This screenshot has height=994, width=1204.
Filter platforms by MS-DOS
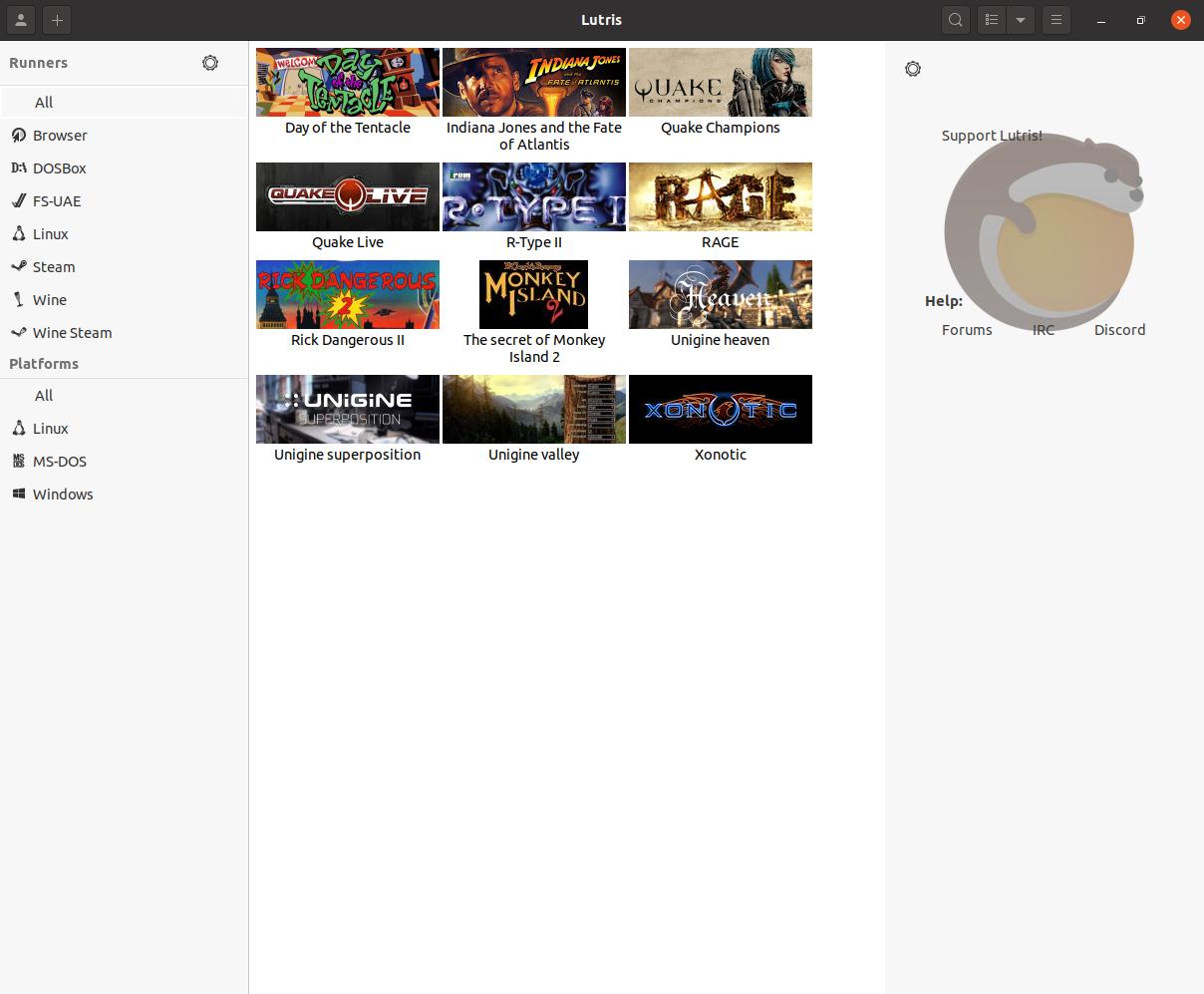point(59,462)
